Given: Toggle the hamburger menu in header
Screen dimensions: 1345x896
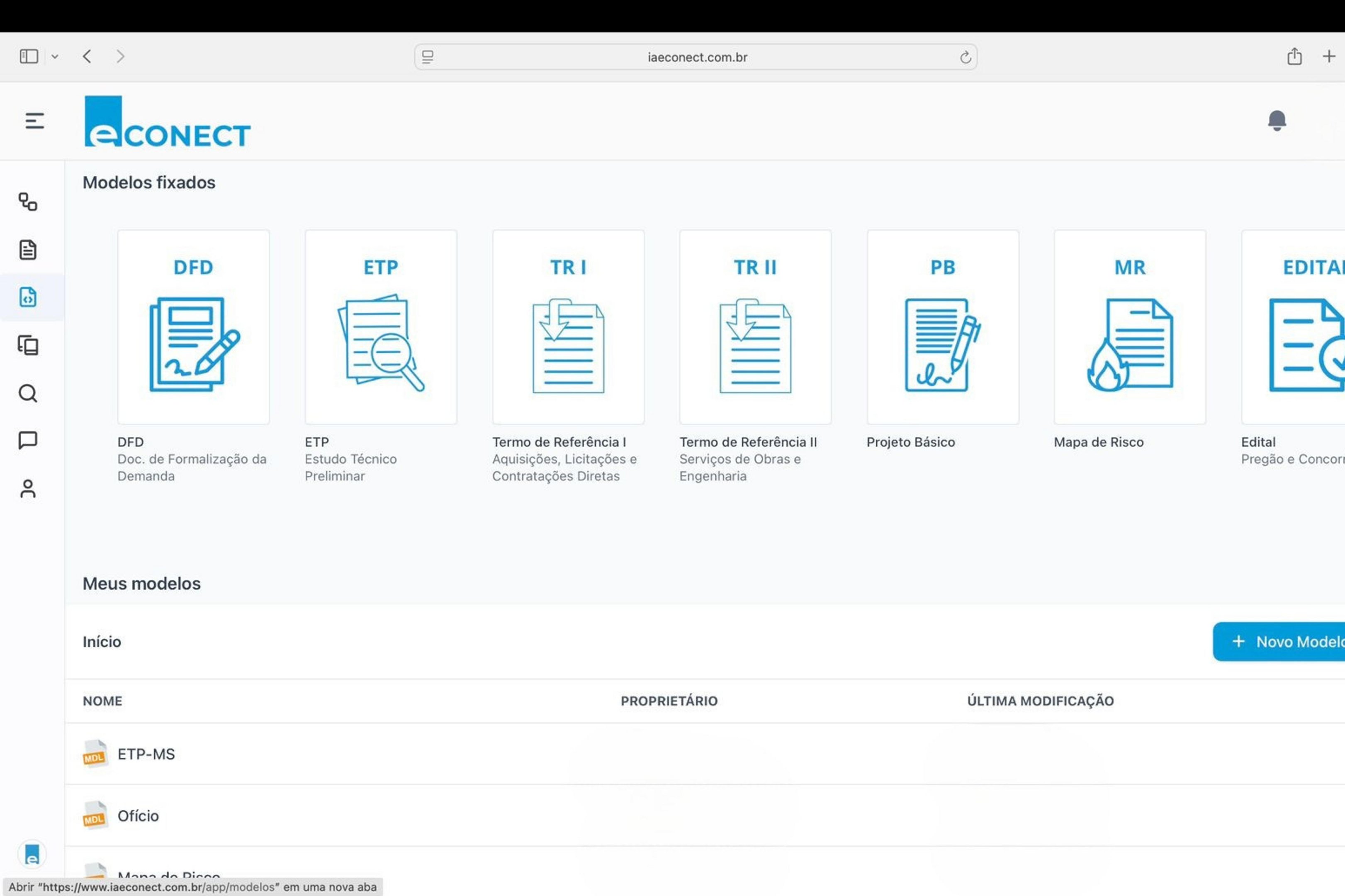Looking at the screenshot, I should pos(34,121).
